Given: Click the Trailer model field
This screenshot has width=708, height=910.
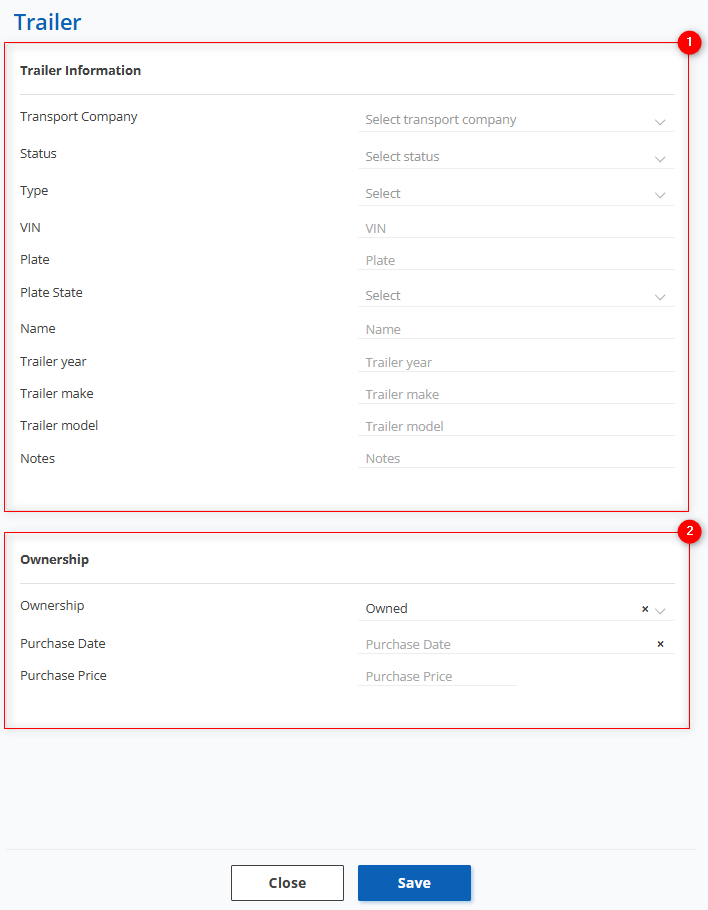Looking at the screenshot, I should [x=515, y=427].
